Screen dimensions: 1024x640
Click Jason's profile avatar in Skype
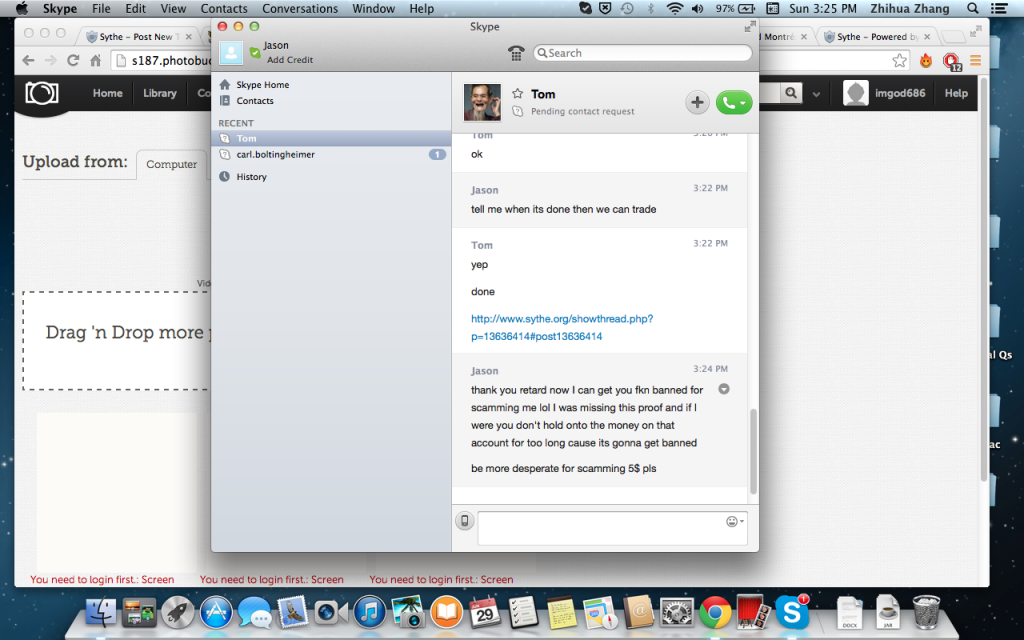(231, 53)
